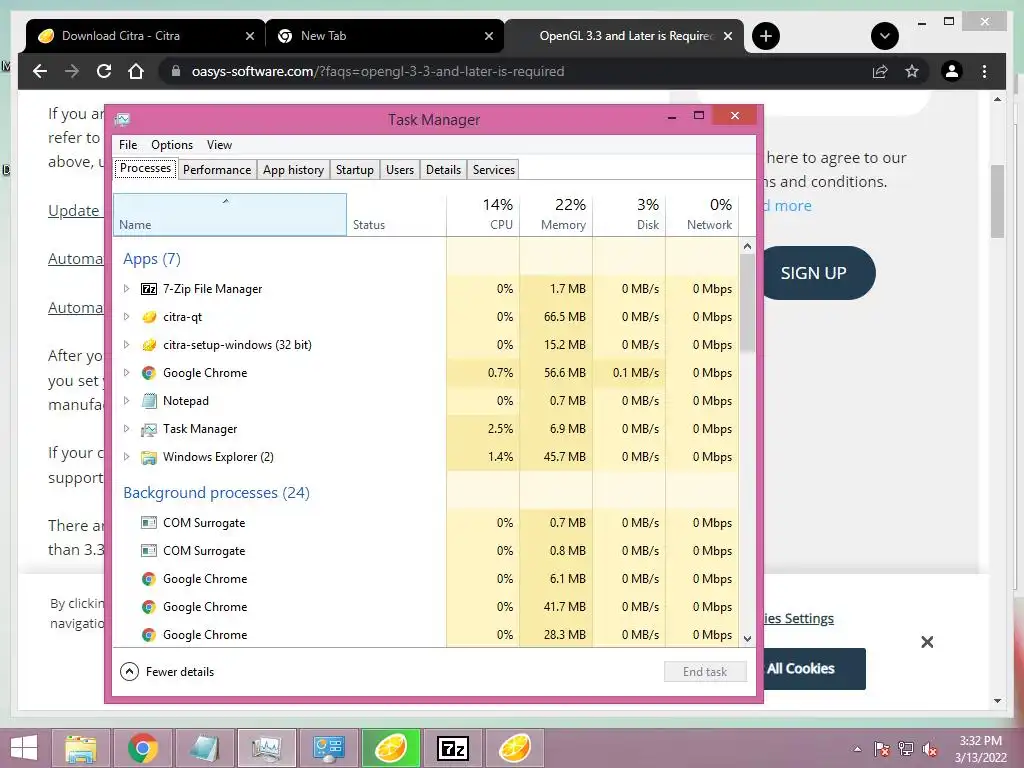Image resolution: width=1024 pixels, height=768 pixels.
Task: Click the Google Chrome 6.1 MB background process icon
Action: click(x=149, y=579)
